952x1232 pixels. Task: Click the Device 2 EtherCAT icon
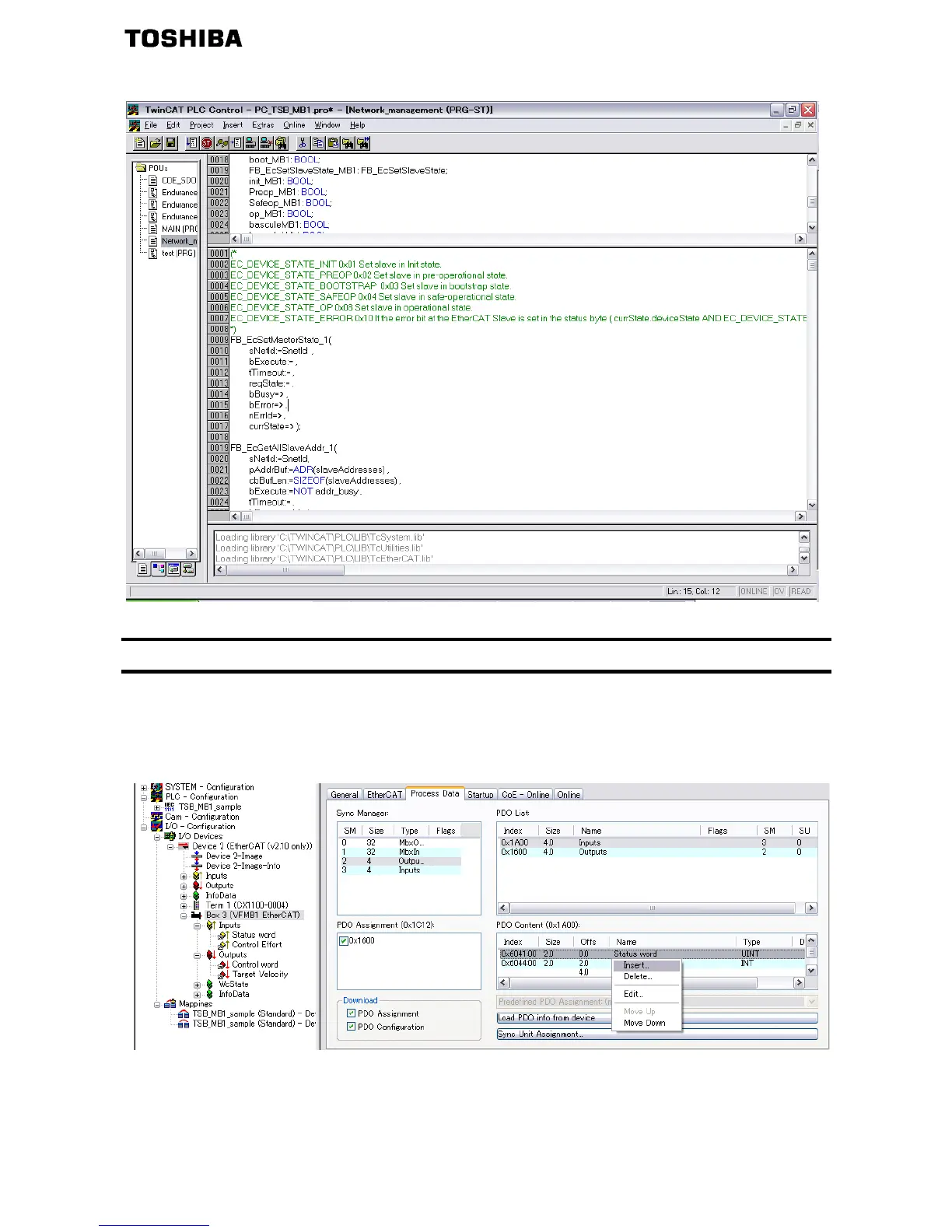point(184,846)
